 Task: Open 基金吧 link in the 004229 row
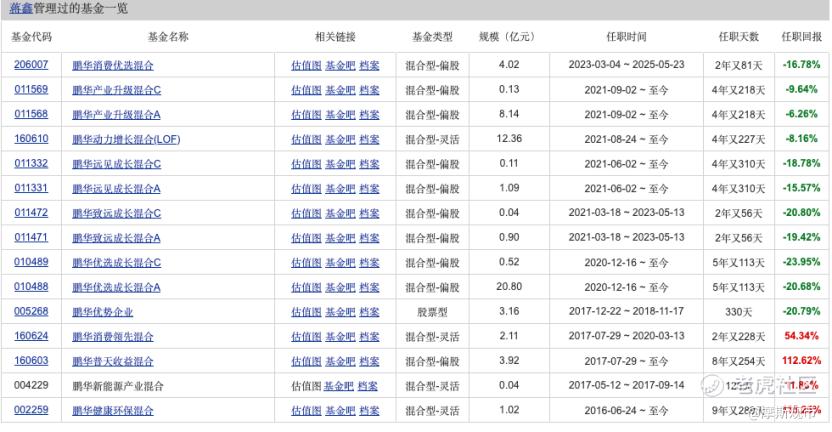point(339,386)
